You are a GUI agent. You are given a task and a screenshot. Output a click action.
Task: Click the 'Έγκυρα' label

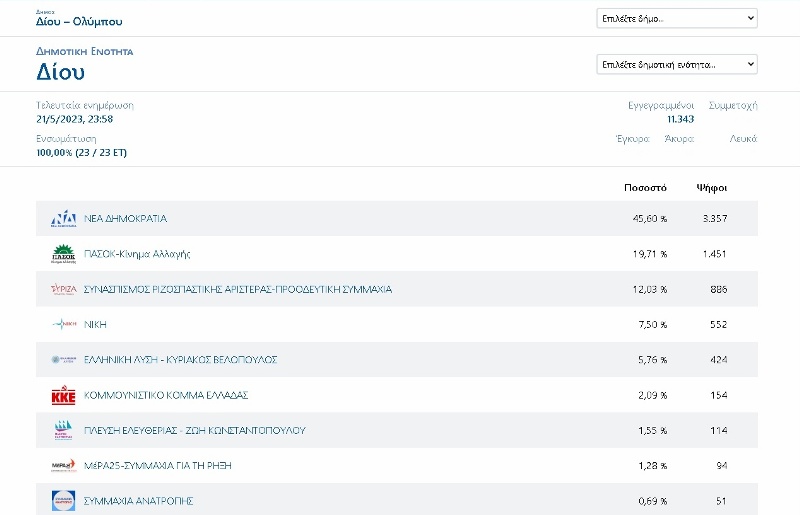633,139
